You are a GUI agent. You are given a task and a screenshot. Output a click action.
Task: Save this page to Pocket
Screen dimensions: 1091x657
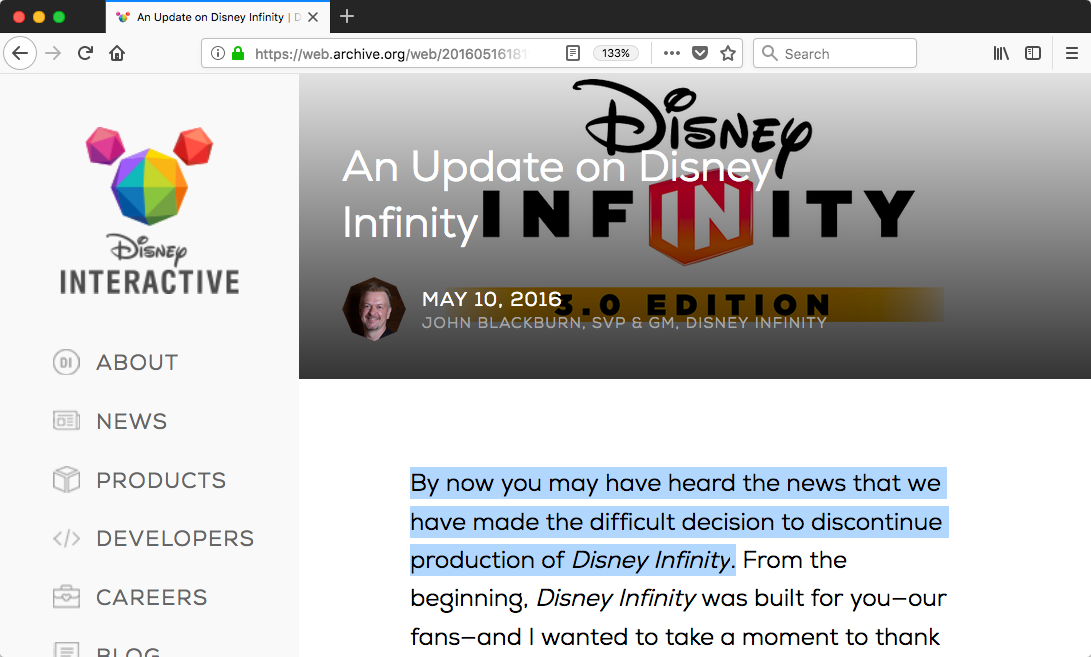(x=700, y=53)
